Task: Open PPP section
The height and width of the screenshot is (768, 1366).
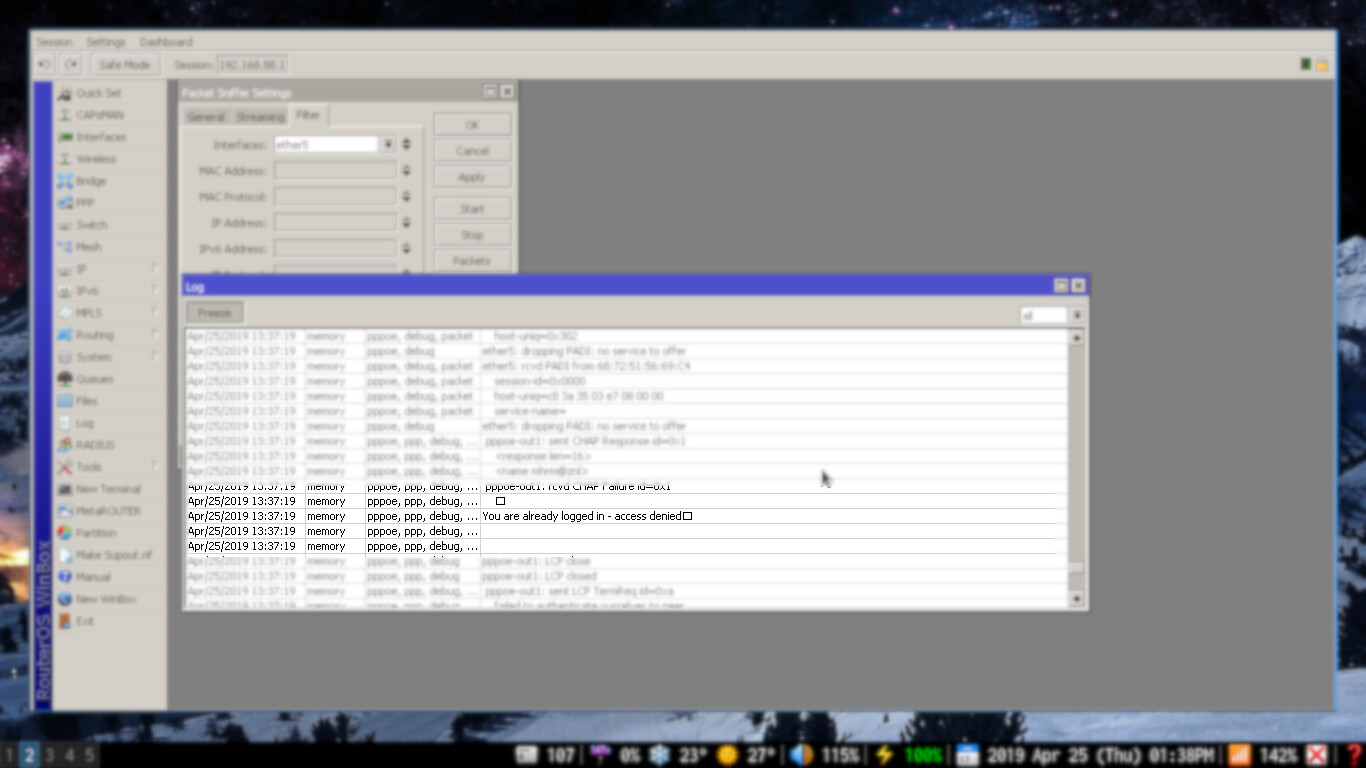Action: point(85,203)
